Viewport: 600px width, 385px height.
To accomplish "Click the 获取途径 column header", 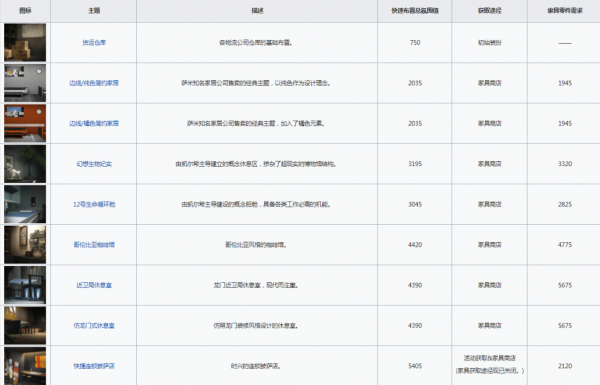I will pyautogui.click(x=489, y=11).
